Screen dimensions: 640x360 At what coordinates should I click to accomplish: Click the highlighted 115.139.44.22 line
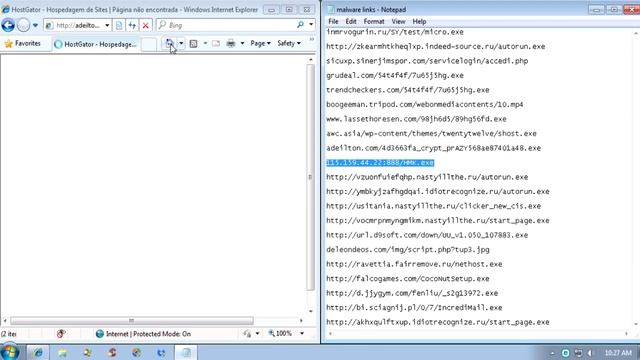(x=380, y=162)
